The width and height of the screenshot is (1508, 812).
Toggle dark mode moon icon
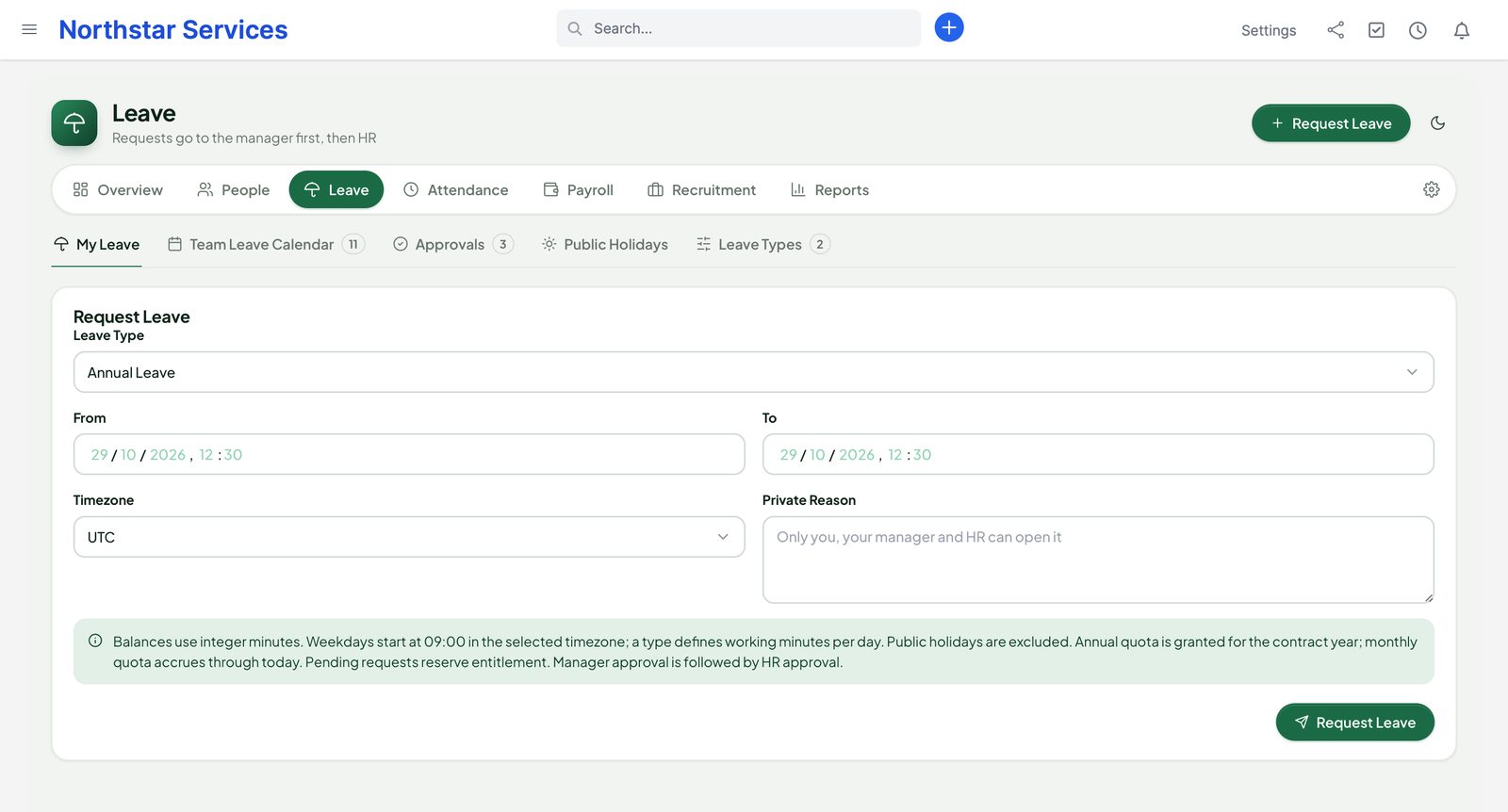(x=1437, y=122)
